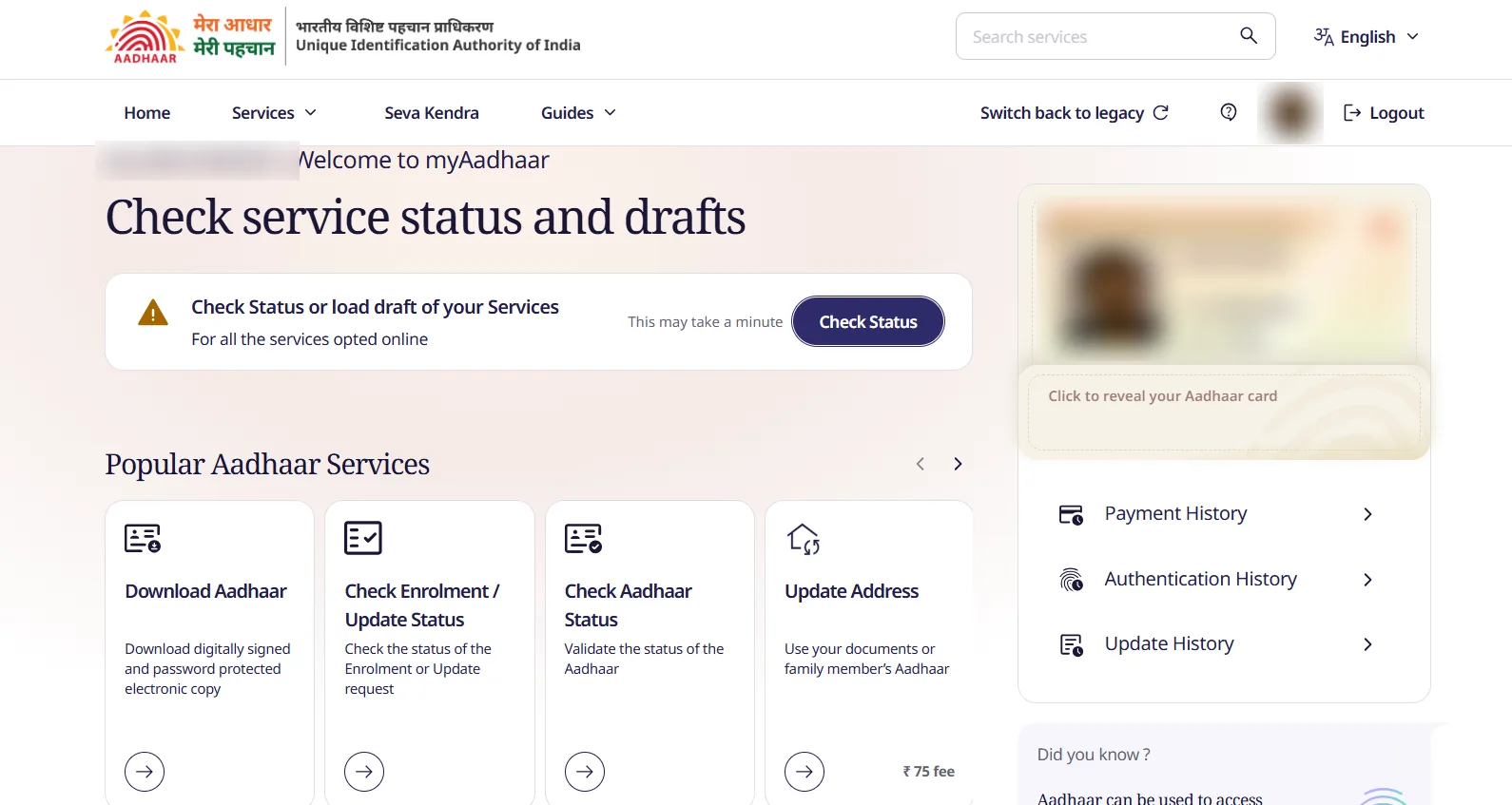Click the refresh icon beside Switch back to legacy
This screenshot has height=805, width=1512.
coord(1161,112)
